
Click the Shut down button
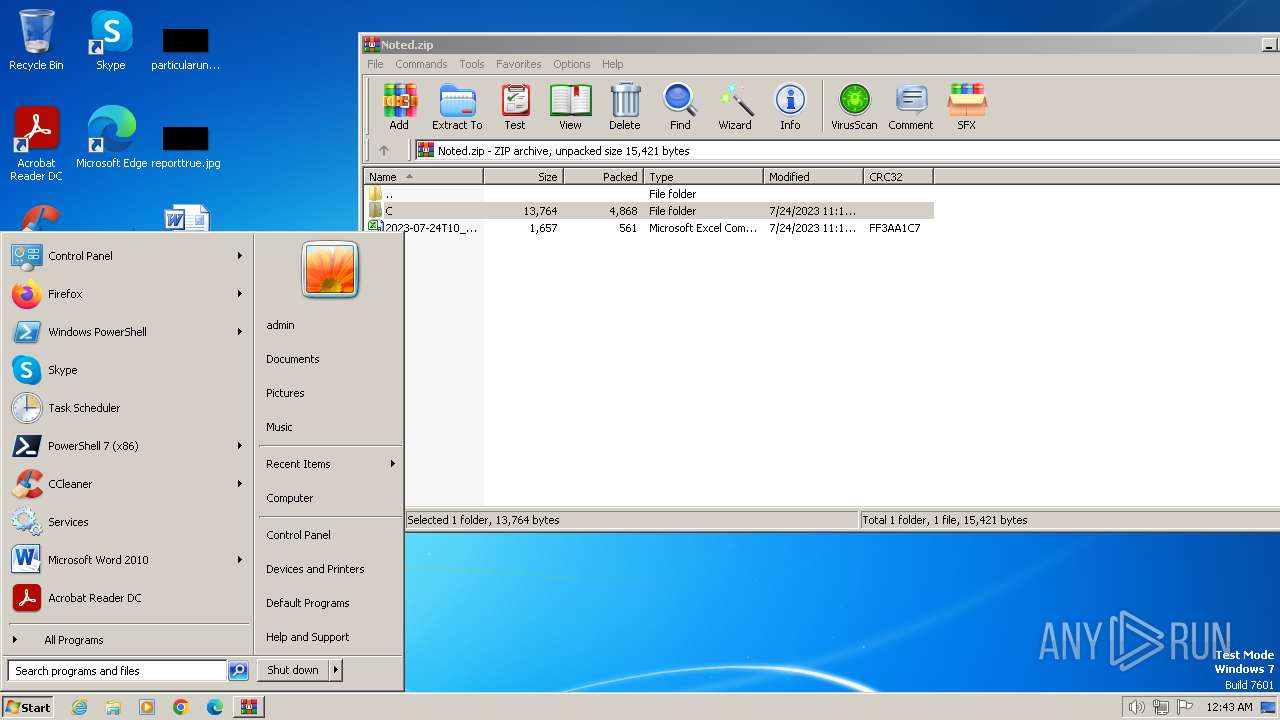(293, 670)
